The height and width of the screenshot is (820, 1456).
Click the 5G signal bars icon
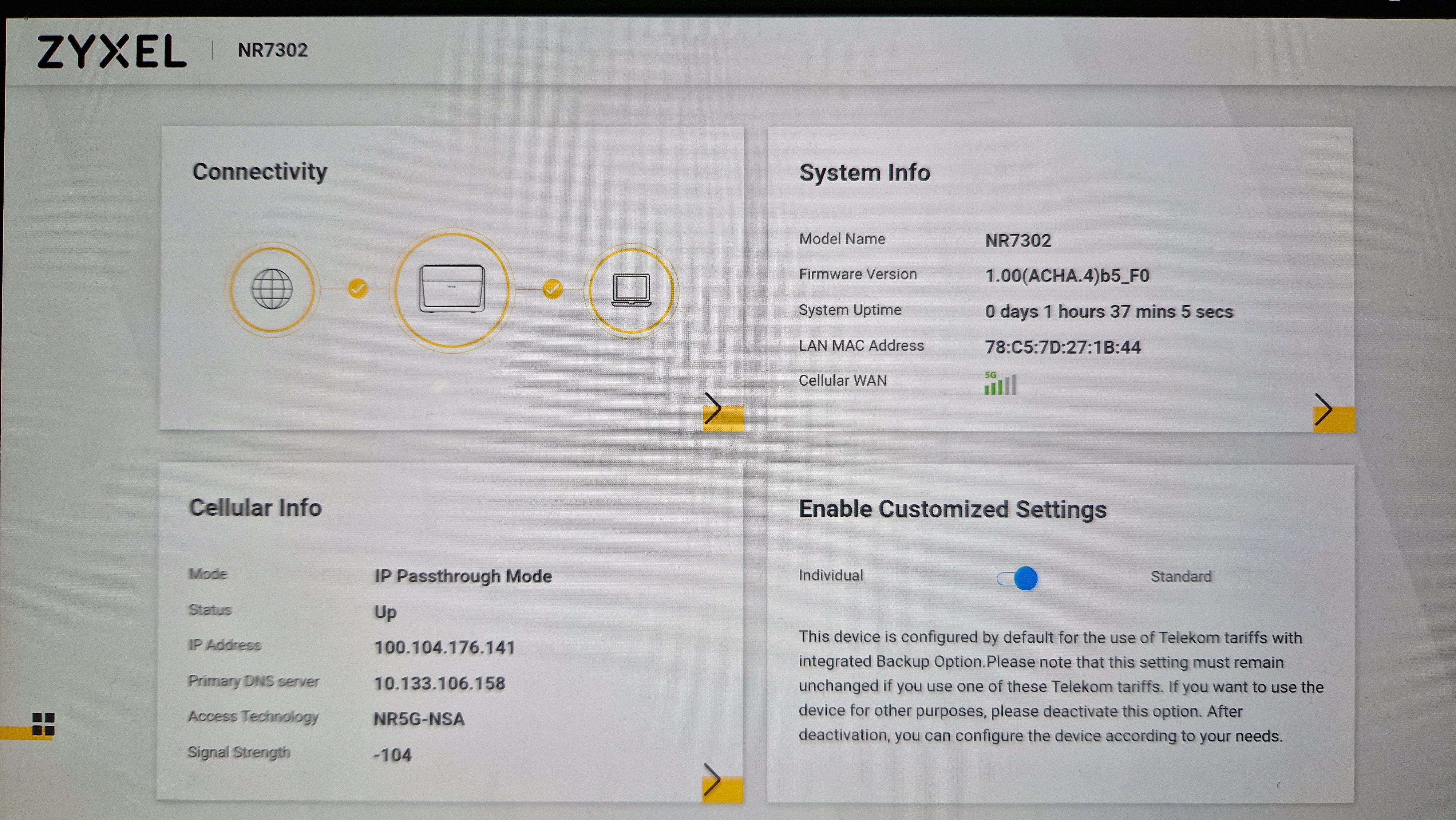point(1000,383)
